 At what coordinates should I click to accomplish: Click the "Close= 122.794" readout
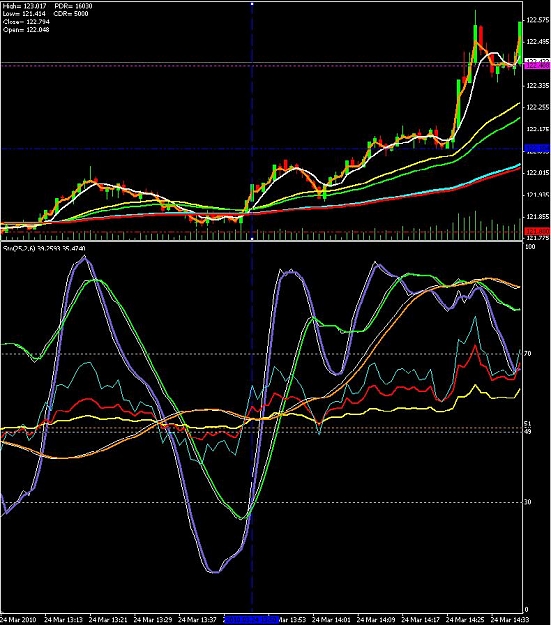click(26, 22)
